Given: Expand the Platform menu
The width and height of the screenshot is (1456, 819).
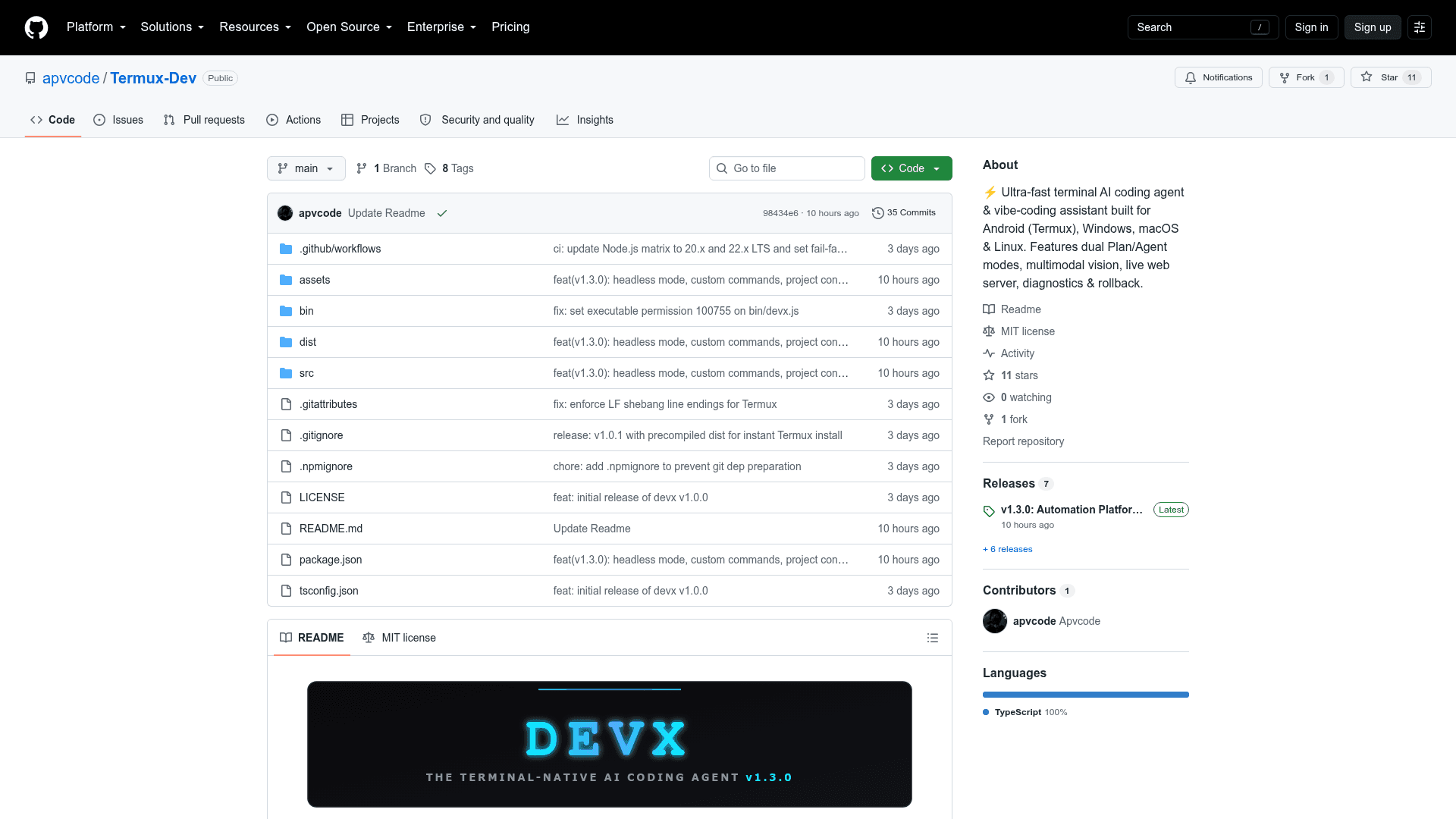Looking at the screenshot, I should point(96,27).
